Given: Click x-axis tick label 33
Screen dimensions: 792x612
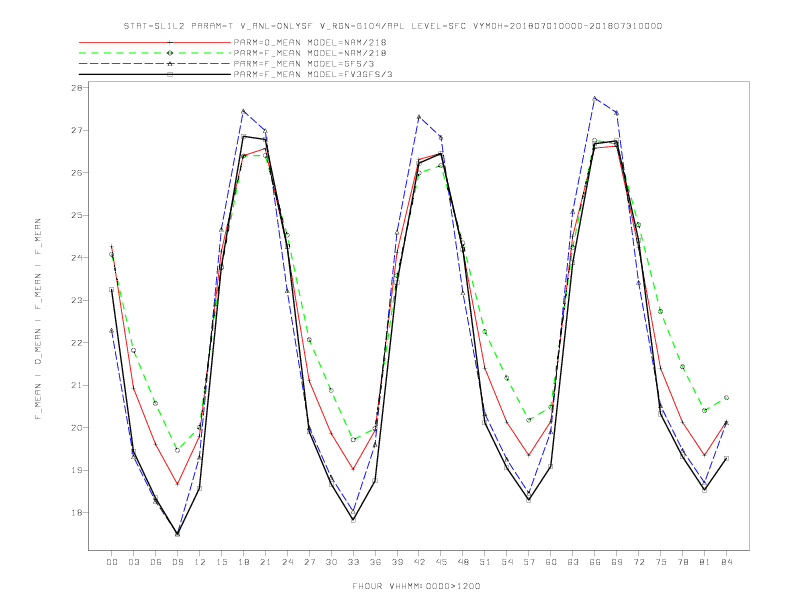Looking at the screenshot, I should point(353,562).
